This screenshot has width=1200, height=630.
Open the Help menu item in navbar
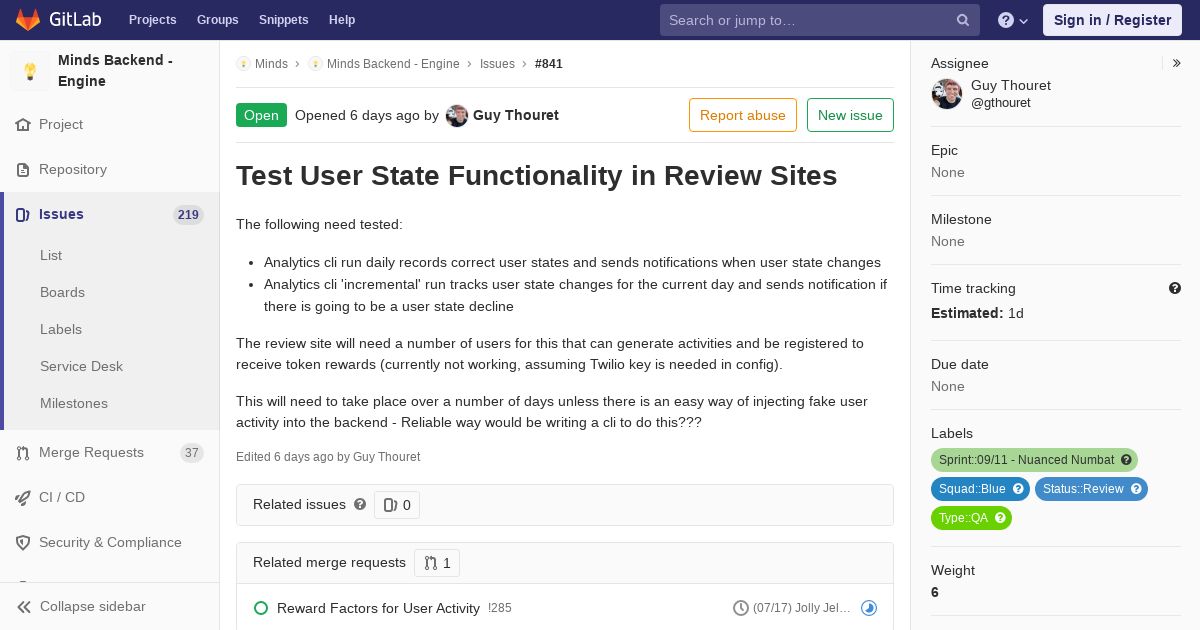(x=342, y=20)
